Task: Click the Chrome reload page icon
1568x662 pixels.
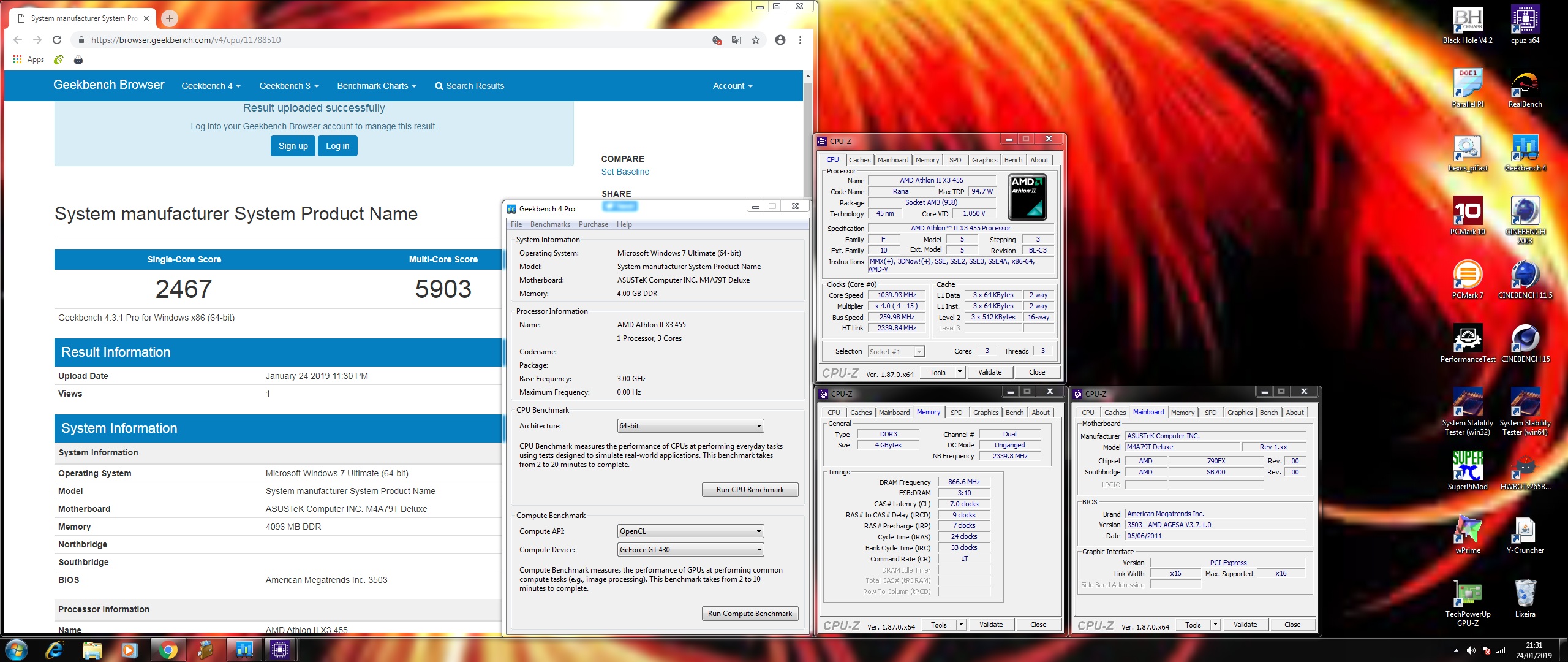Action: pos(57,40)
